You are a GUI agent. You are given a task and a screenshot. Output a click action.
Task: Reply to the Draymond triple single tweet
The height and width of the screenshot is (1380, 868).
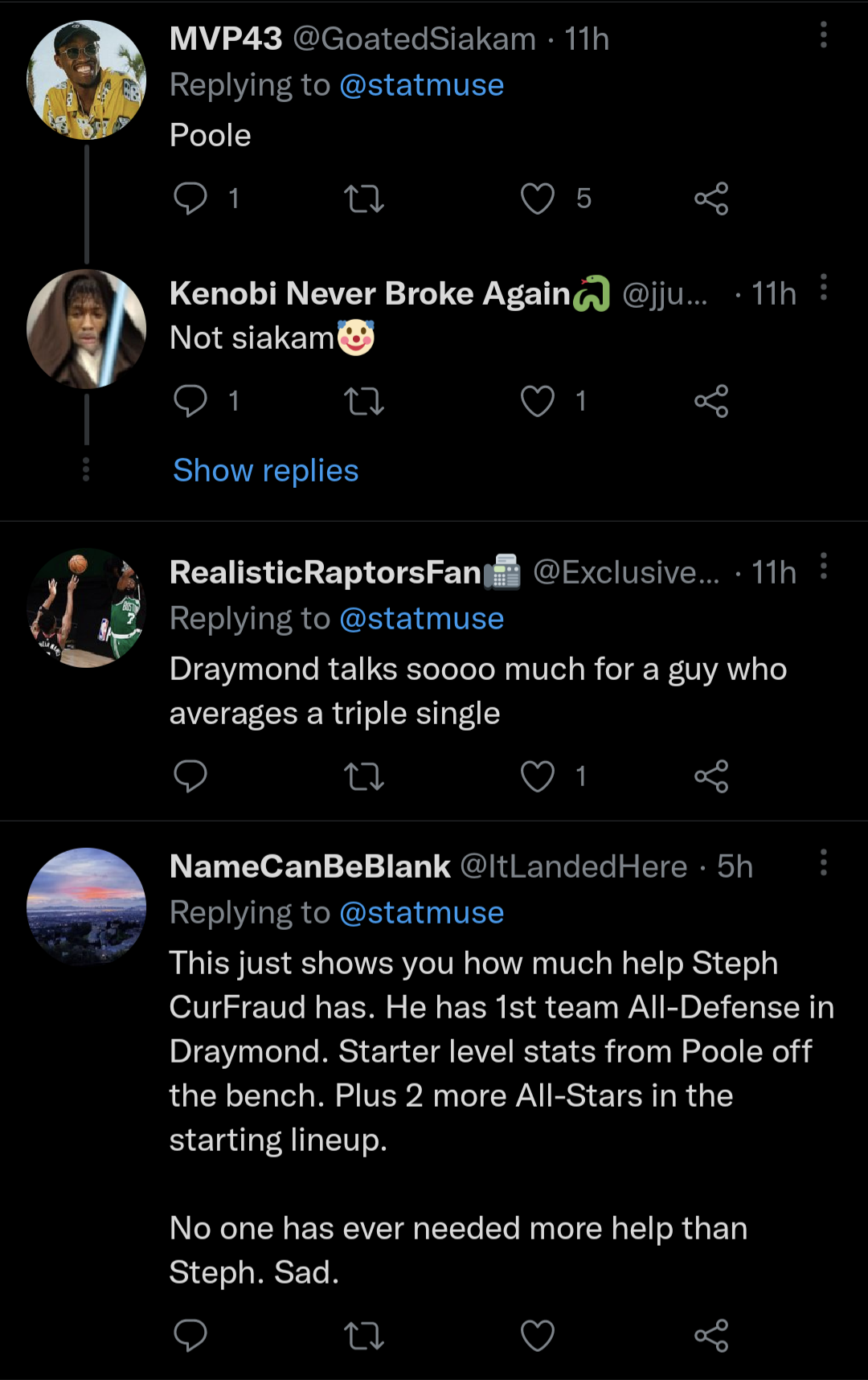tap(190, 776)
